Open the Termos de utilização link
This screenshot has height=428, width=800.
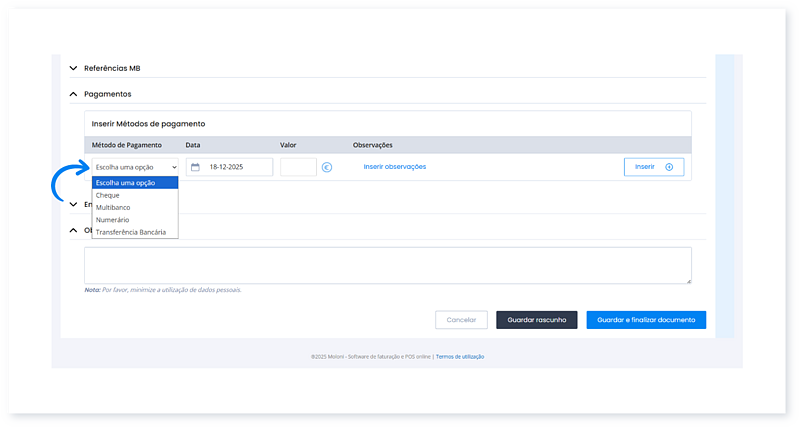[460, 356]
